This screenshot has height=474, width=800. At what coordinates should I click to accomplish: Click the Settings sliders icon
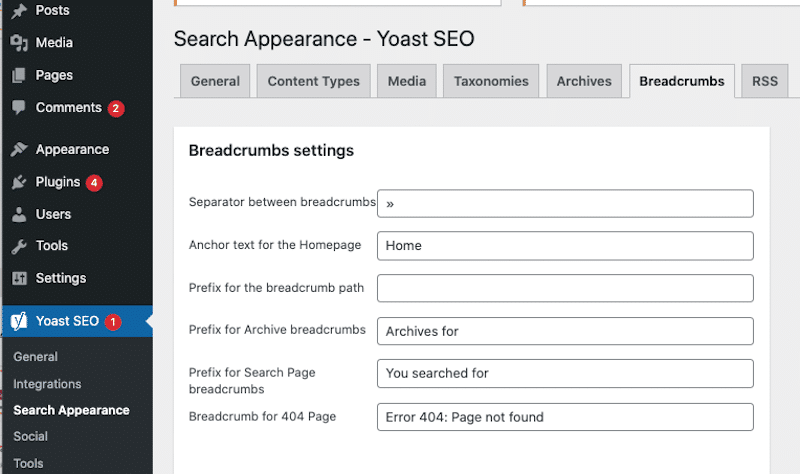[19, 278]
